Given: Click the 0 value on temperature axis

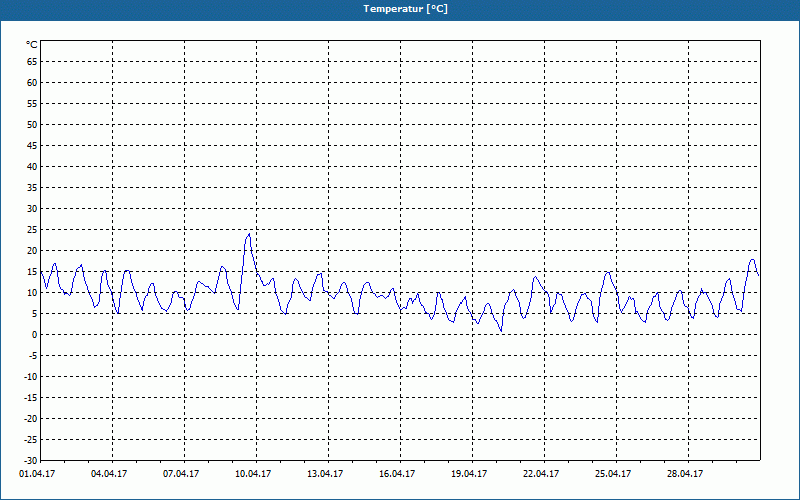Looking at the screenshot, I should [x=35, y=335].
